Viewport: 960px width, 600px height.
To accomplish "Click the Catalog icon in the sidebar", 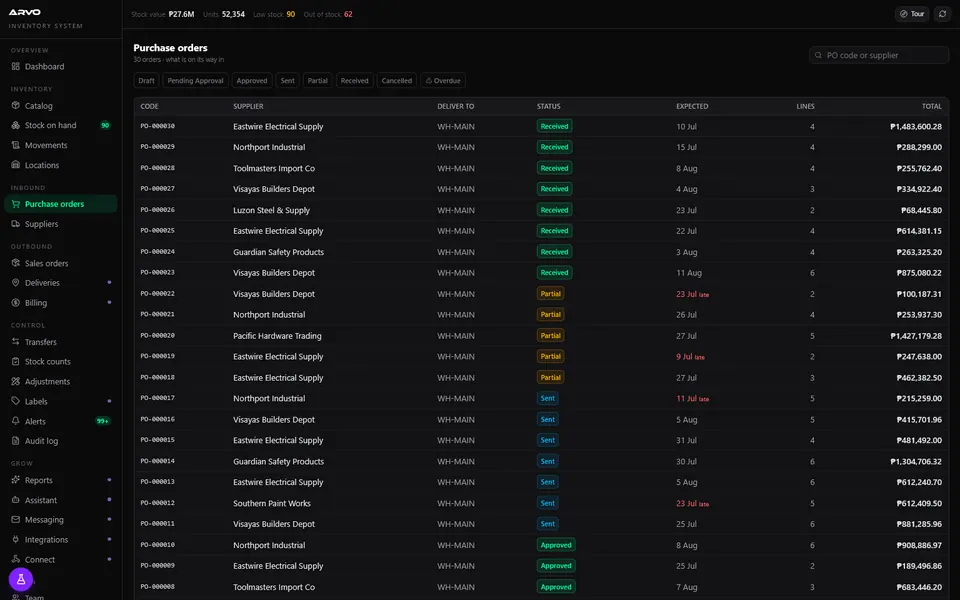I will click(15, 105).
